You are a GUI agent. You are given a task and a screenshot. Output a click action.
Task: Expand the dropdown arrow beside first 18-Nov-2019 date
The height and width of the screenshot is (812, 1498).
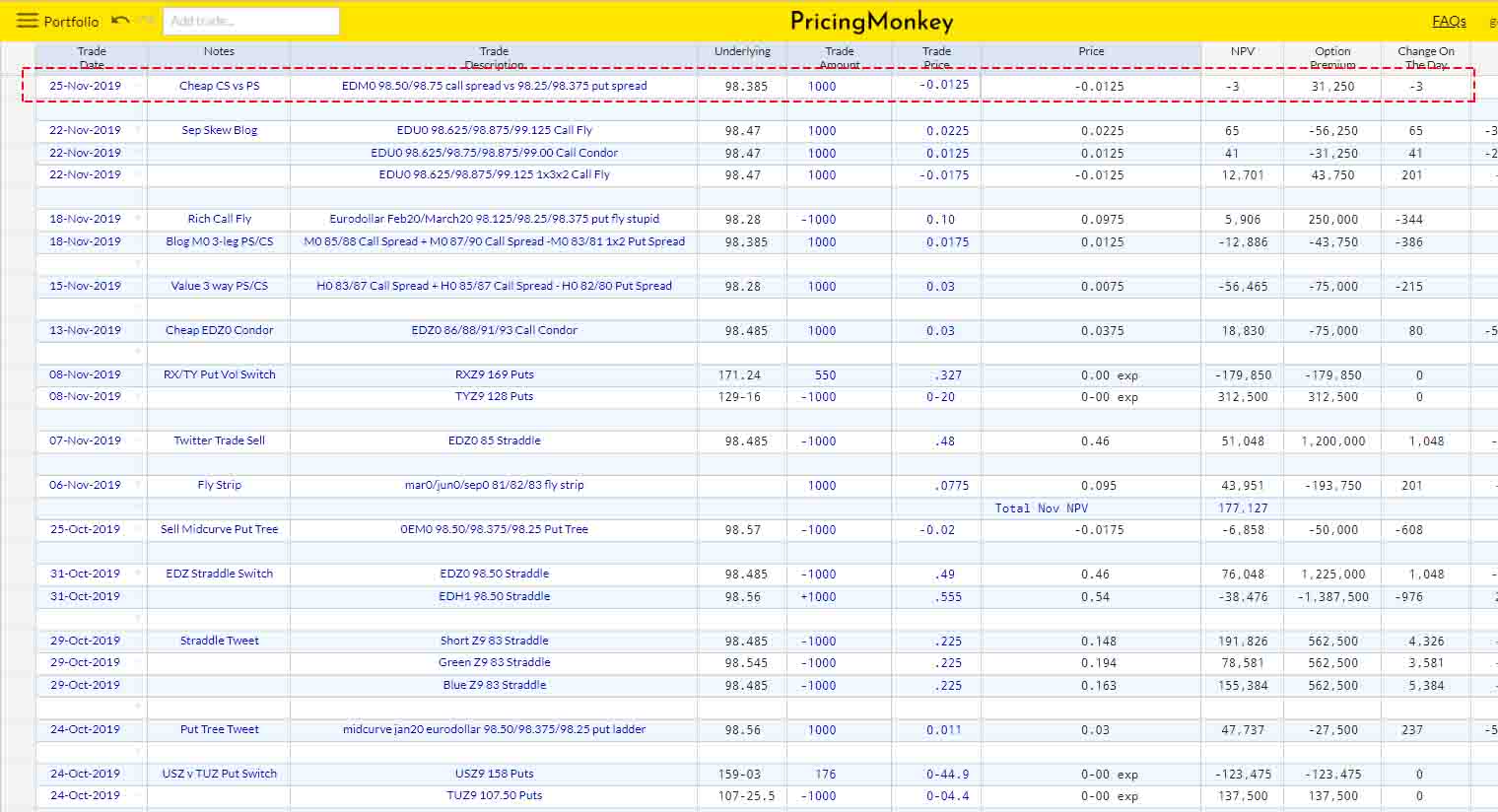(138, 219)
